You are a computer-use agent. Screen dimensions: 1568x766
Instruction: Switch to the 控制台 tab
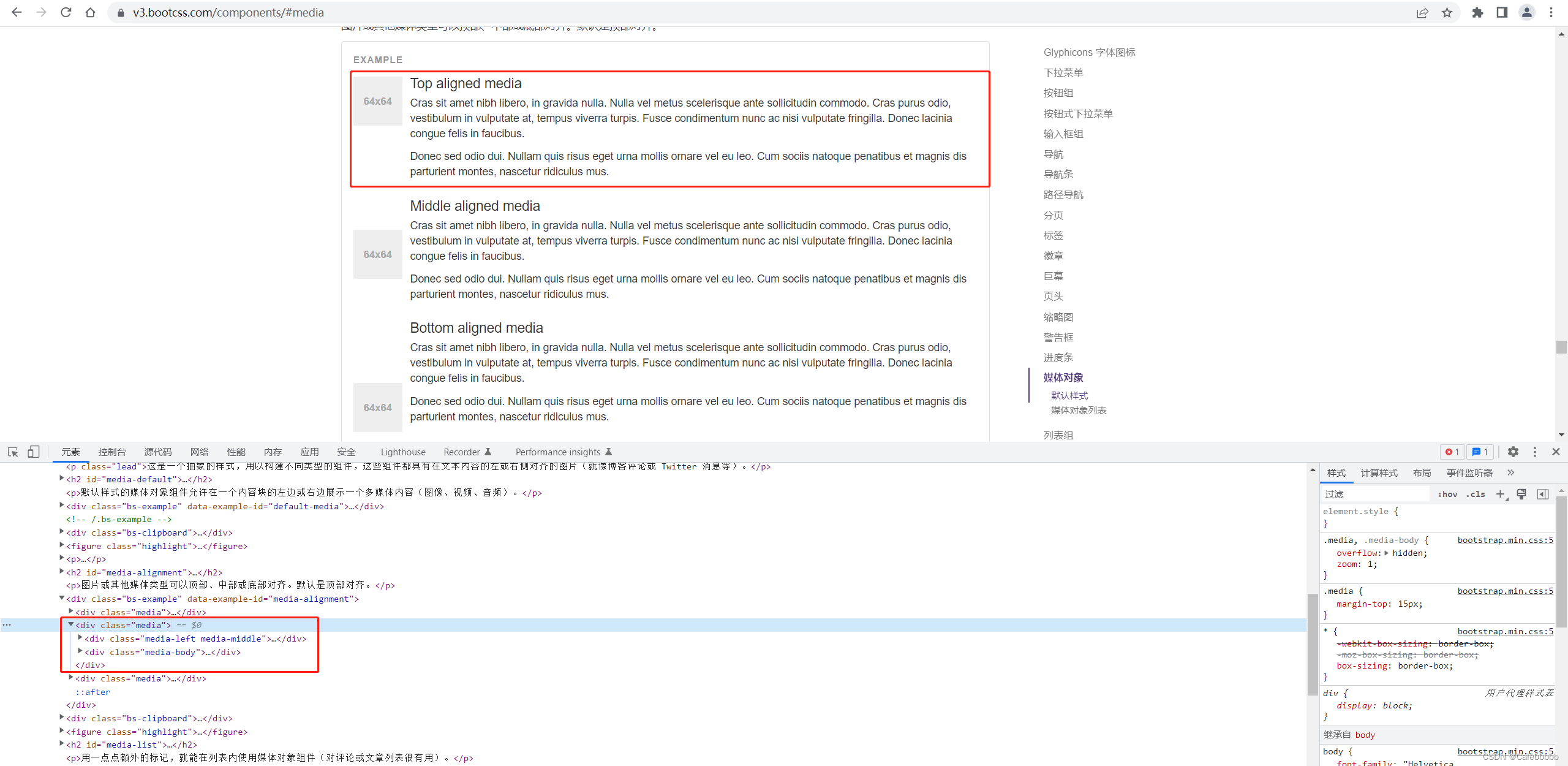coord(112,452)
